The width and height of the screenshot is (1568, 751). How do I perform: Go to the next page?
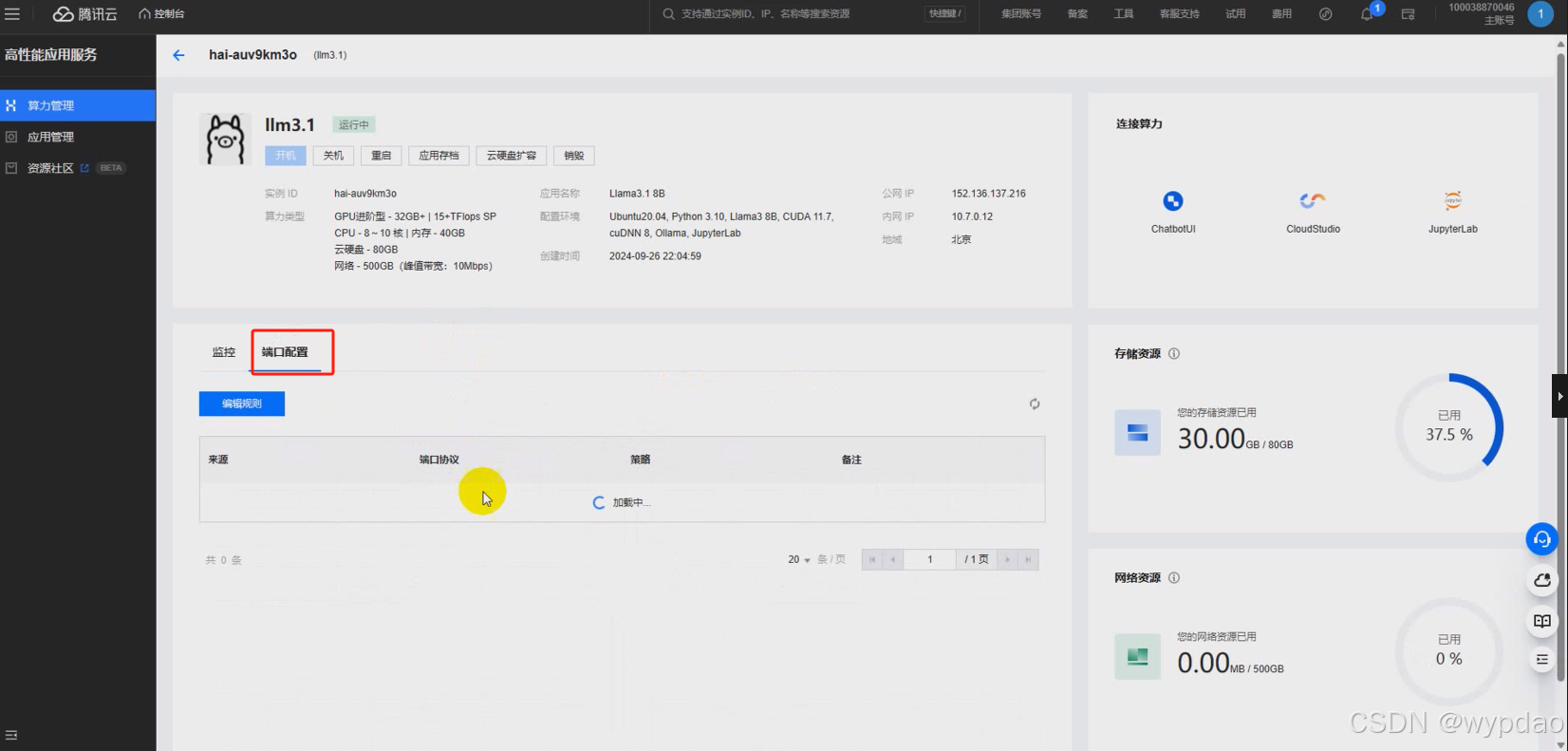pyautogui.click(x=1008, y=560)
